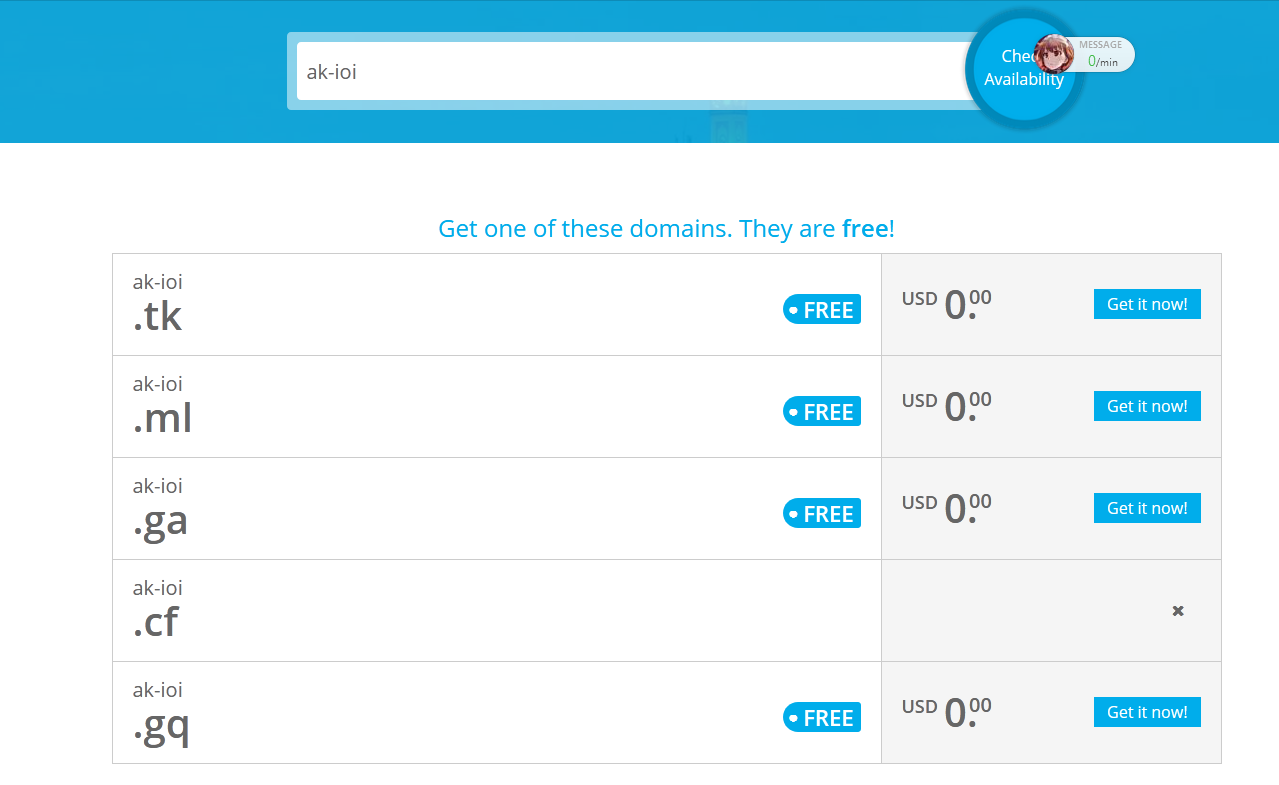Get the ak-ioi .gq domain now

(1147, 712)
